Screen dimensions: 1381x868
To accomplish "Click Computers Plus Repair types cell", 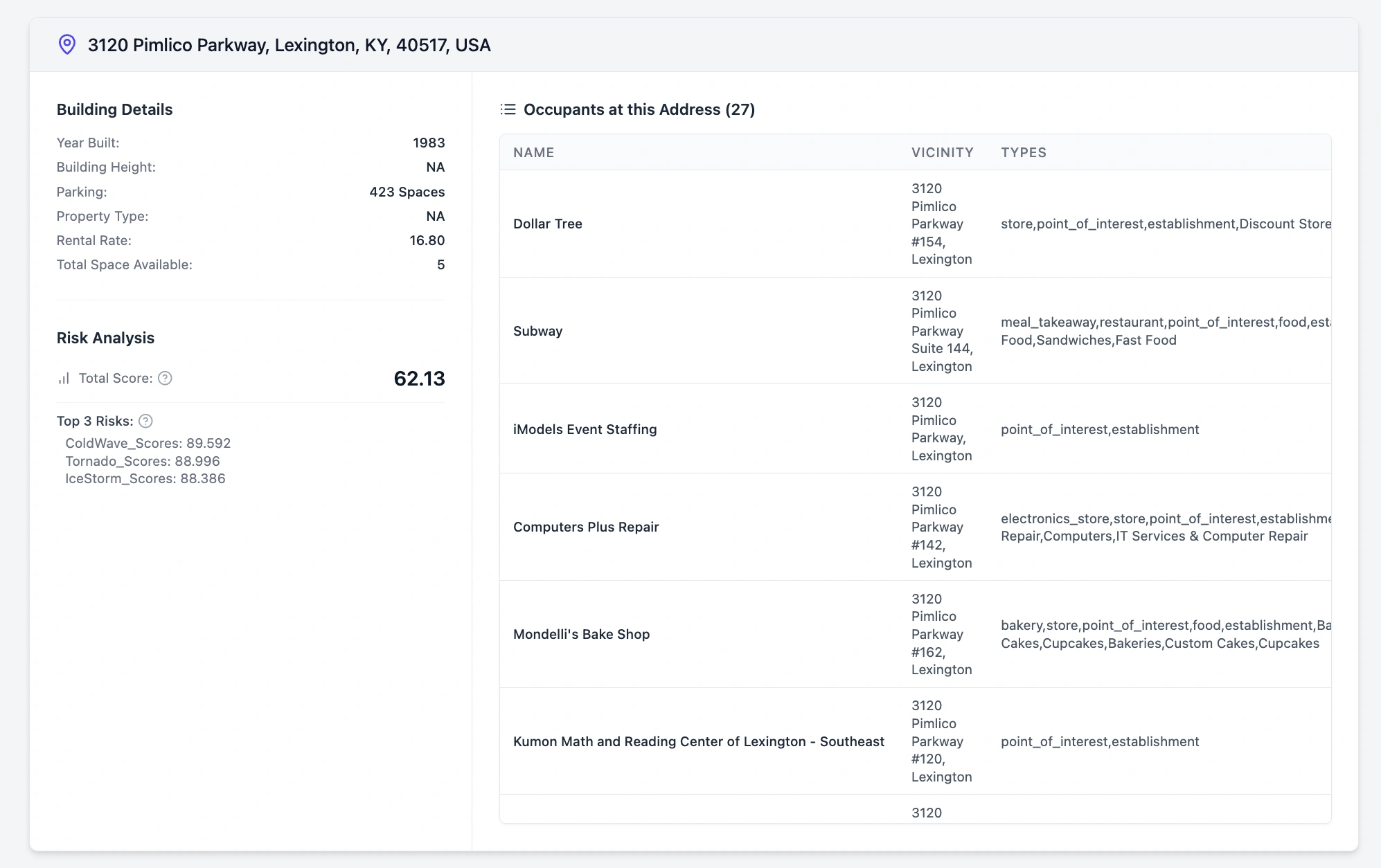I will tap(1166, 527).
